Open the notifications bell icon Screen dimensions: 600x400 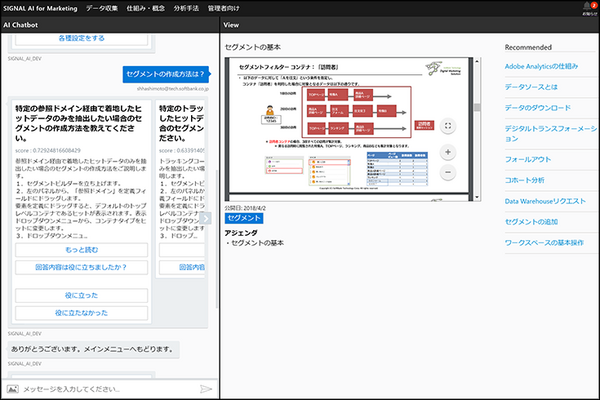click(586, 8)
